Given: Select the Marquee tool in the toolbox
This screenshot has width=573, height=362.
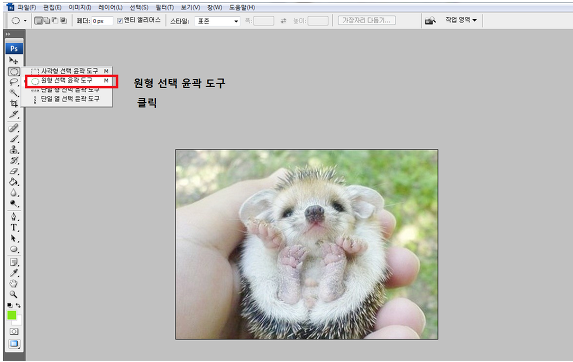Looking at the screenshot, I should click(14, 71).
